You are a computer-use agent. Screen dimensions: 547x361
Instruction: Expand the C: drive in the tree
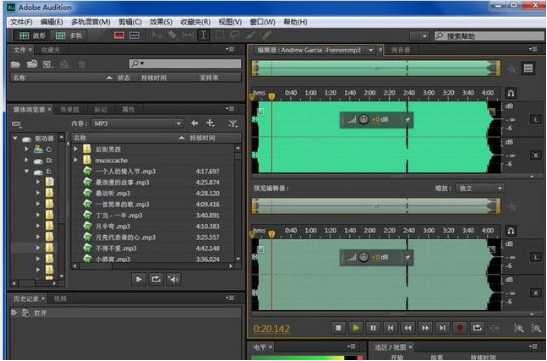click(27, 149)
